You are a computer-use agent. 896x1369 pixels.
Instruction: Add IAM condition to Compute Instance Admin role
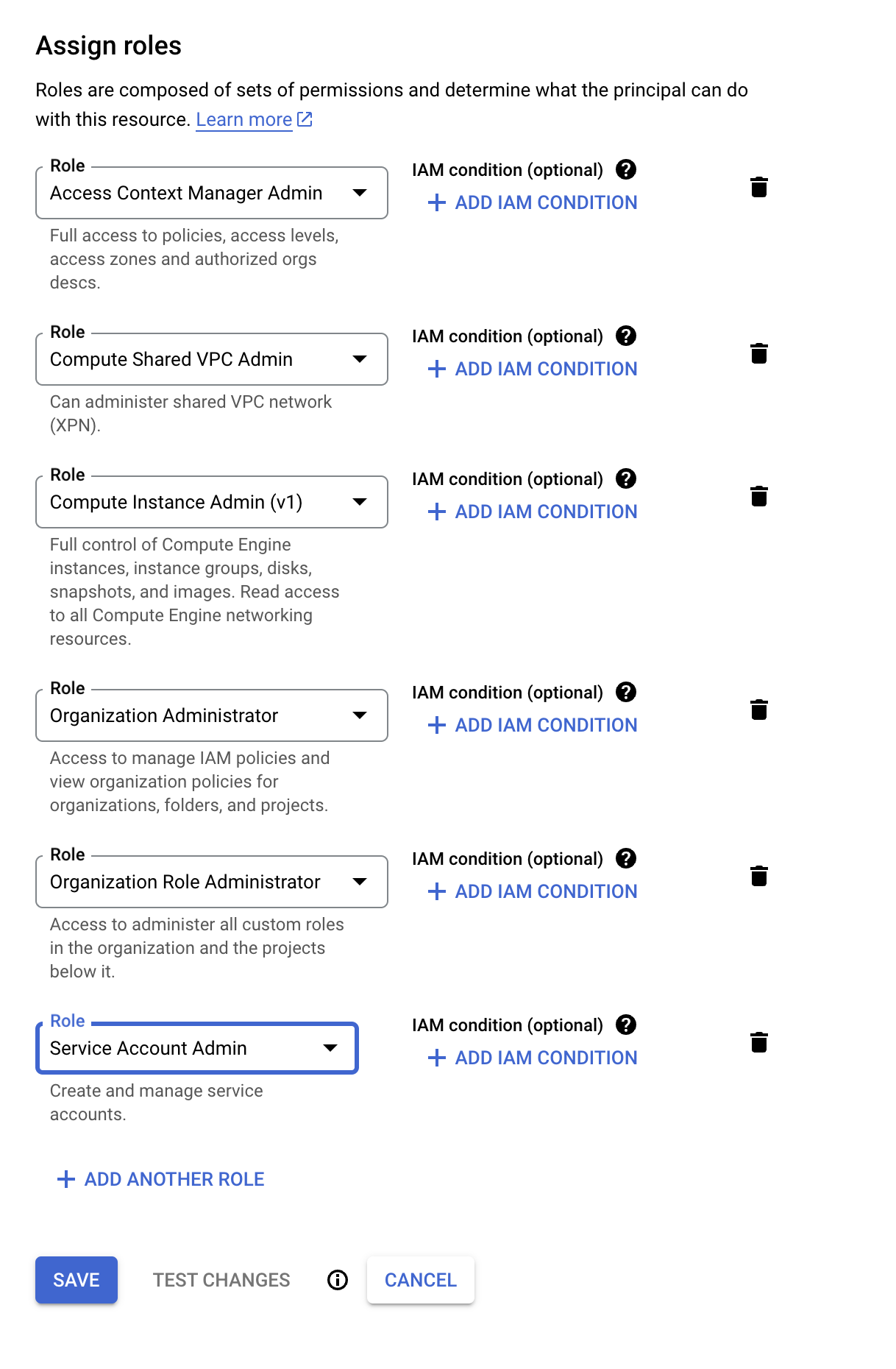(x=532, y=512)
